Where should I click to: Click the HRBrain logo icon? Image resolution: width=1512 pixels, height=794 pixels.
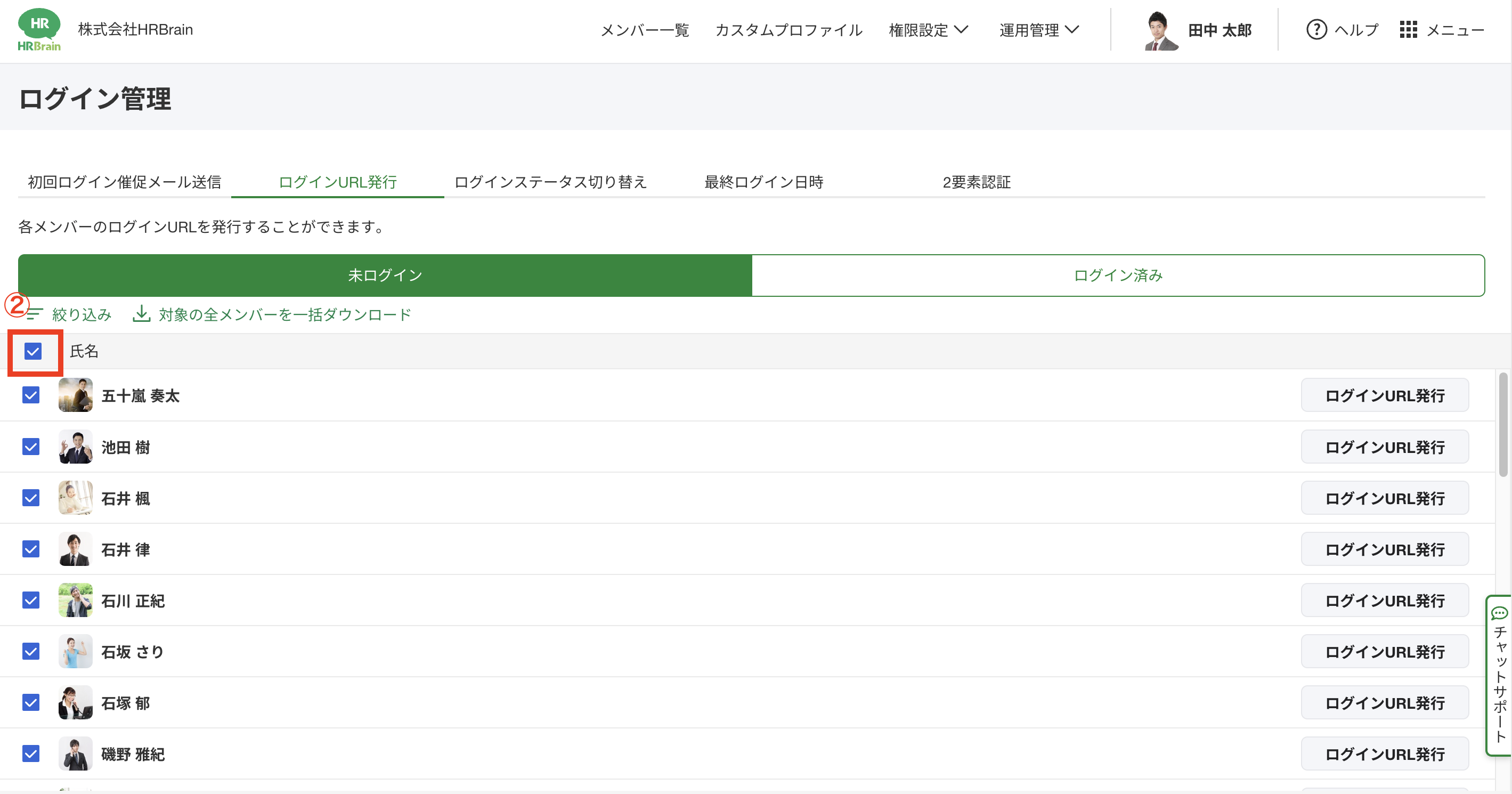click(x=39, y=29)
